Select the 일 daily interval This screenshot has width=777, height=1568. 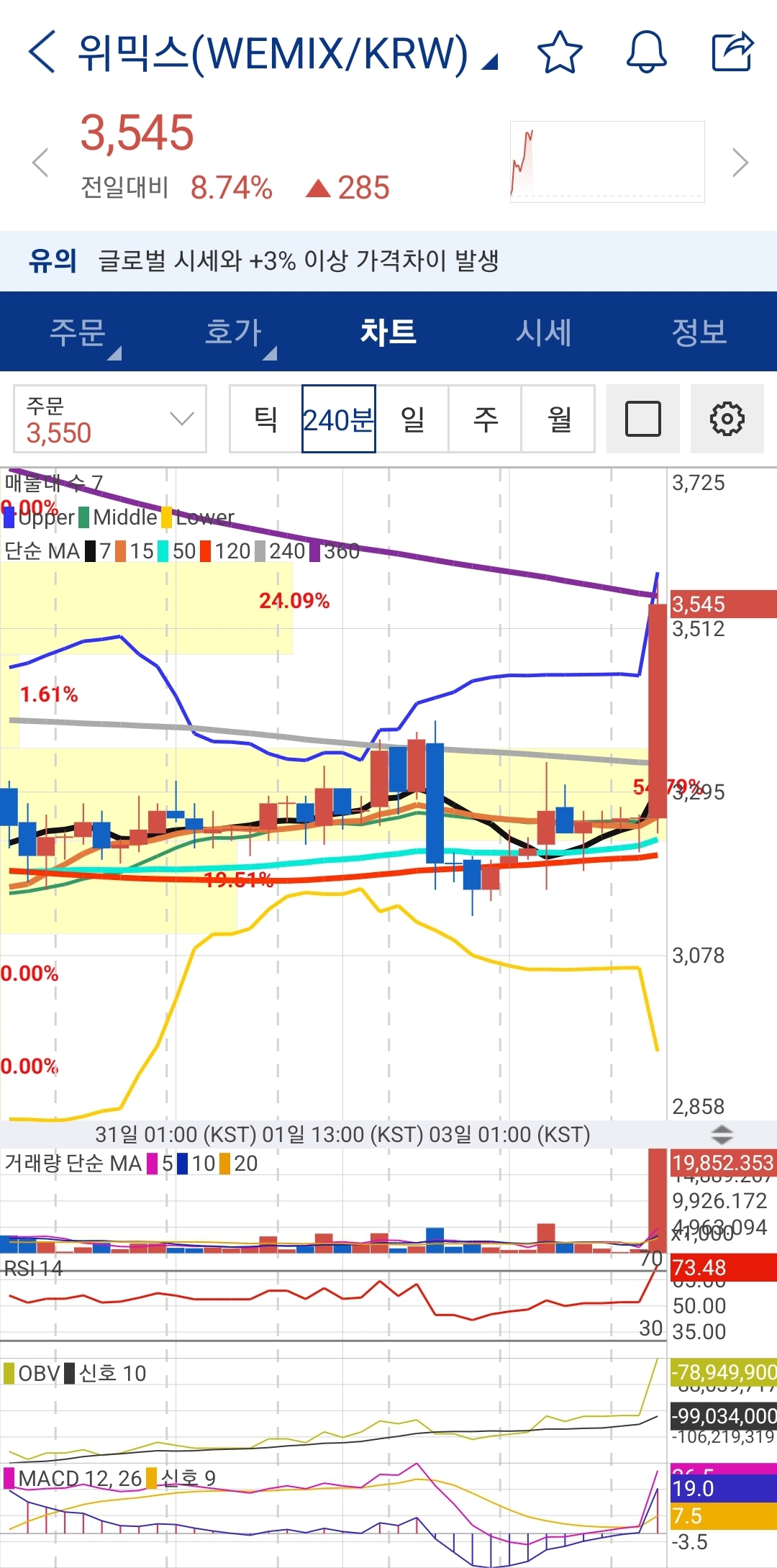tap(412, 419)
